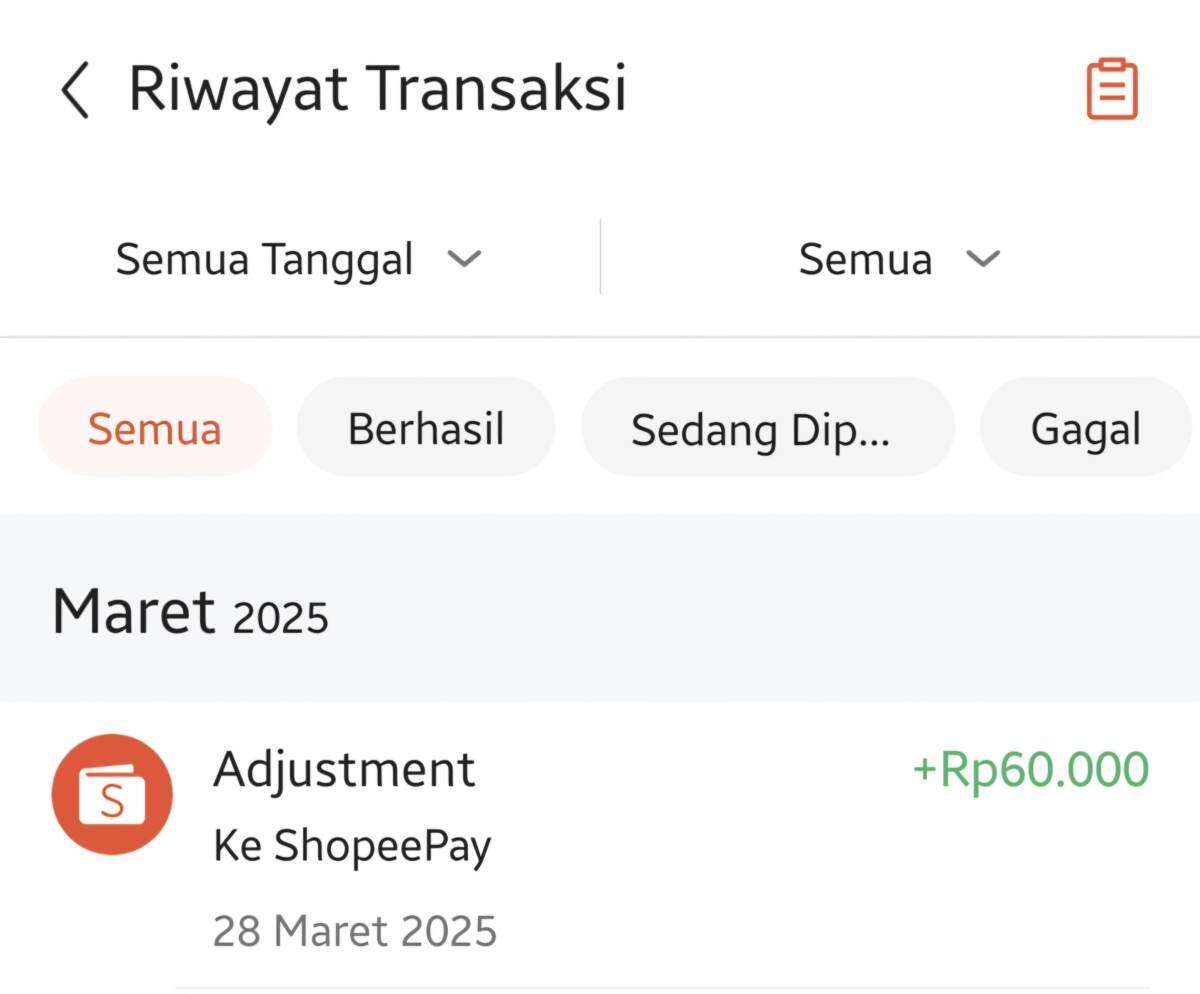Open the clipboard report icon at top right
The width and height of the screenshot is (1200, 994).
pos(1112,89)
